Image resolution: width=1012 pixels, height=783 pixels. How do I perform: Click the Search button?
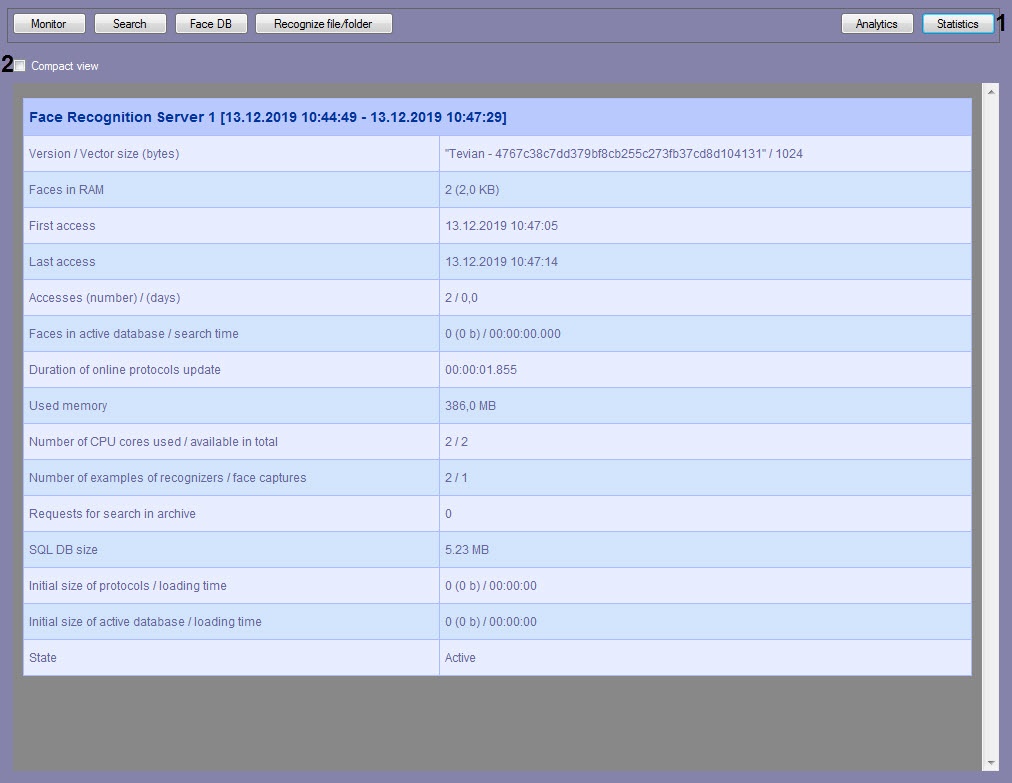(129, 24)
